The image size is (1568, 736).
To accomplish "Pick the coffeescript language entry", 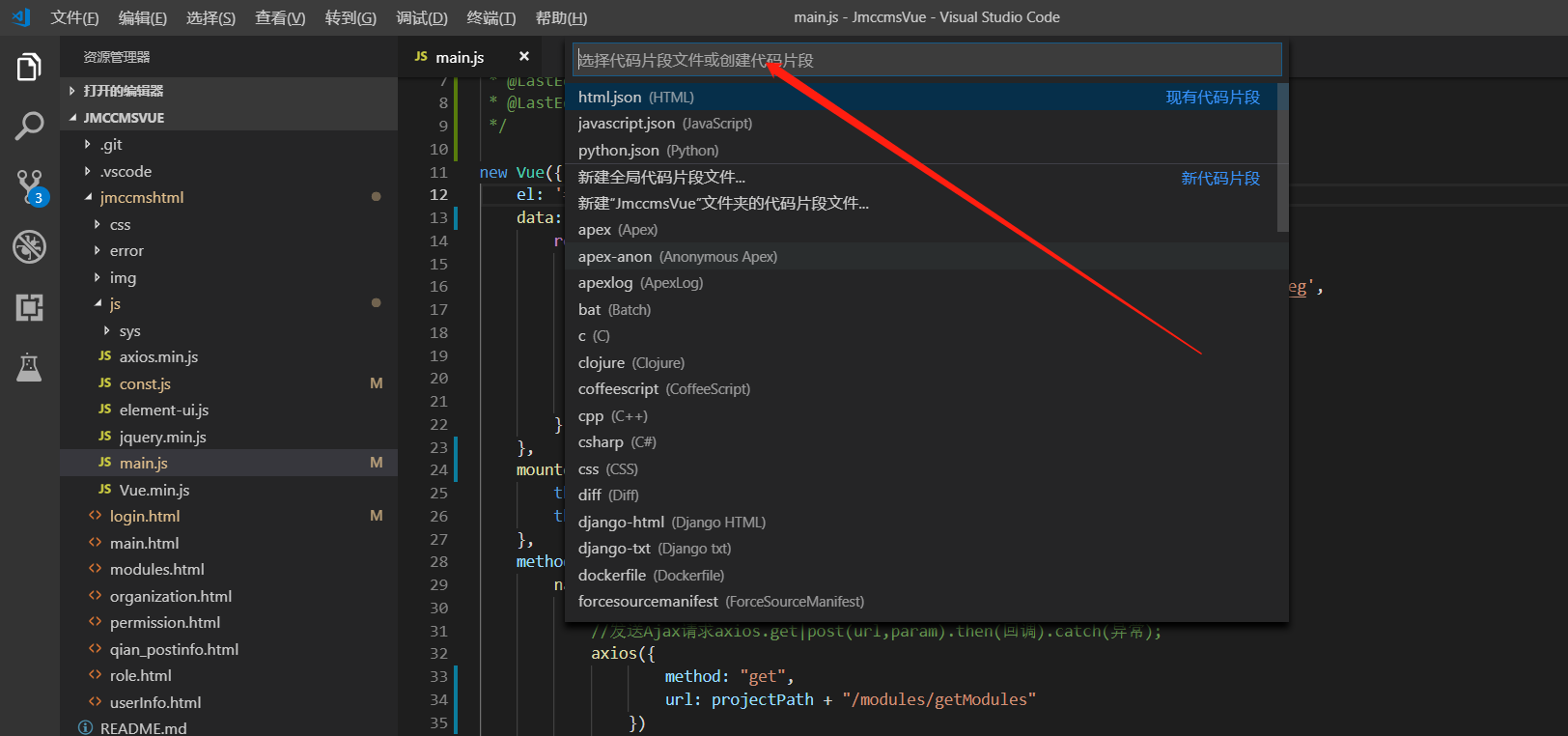I will [922, 388].
